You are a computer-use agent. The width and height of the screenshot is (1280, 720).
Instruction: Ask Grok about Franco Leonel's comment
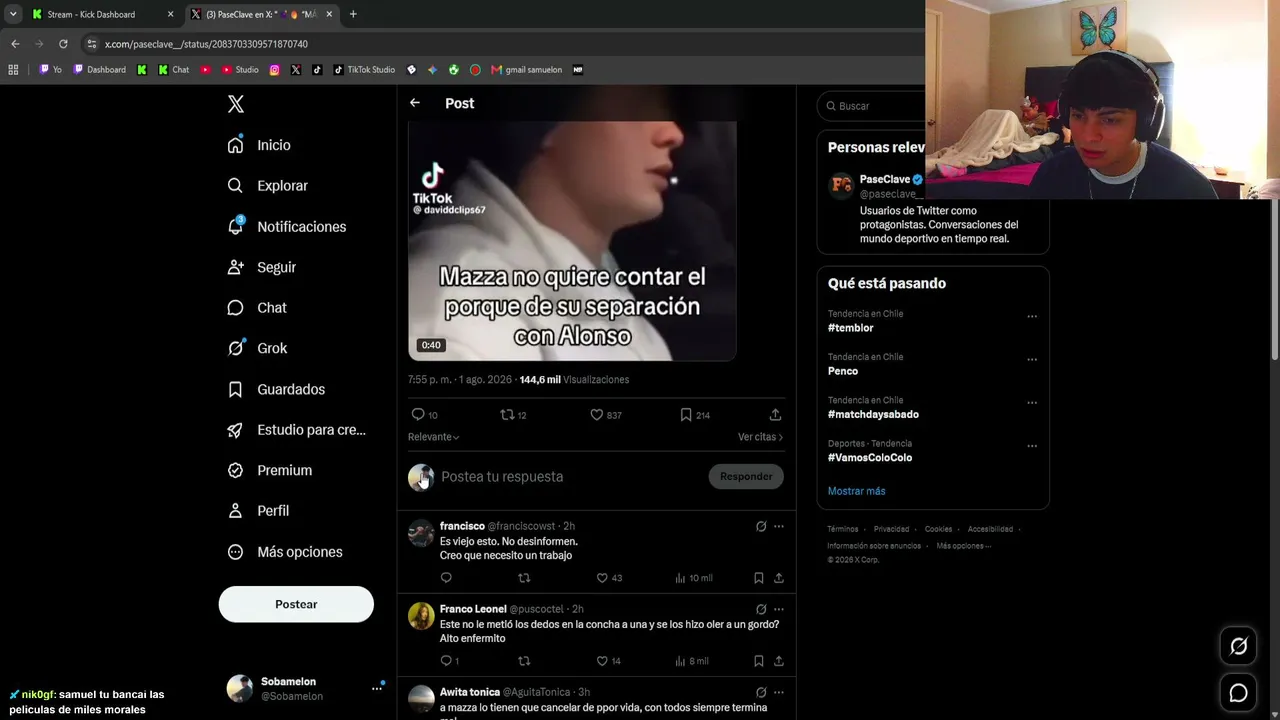pyautogui.click(x=761, y=609)
